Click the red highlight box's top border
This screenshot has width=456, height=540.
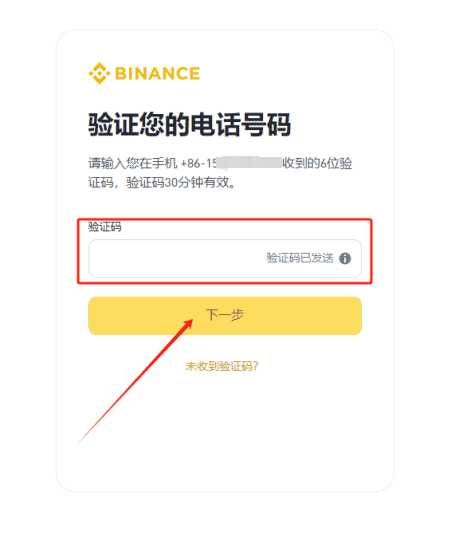point(225,219)
